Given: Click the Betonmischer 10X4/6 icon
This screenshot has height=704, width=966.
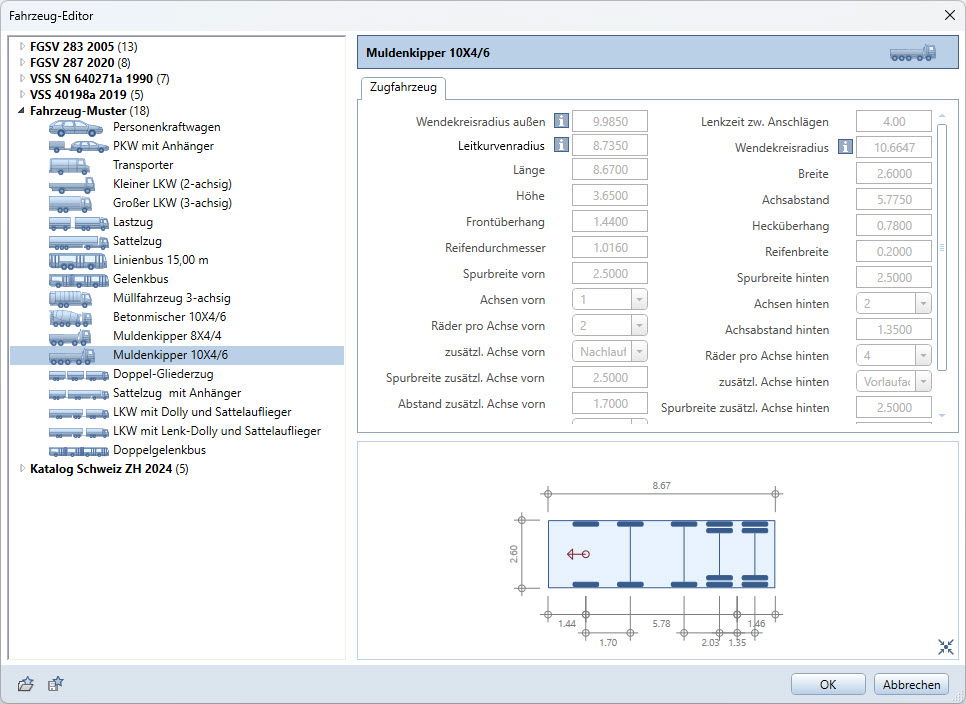Looking at the screenshot, I should pos(70,318).
